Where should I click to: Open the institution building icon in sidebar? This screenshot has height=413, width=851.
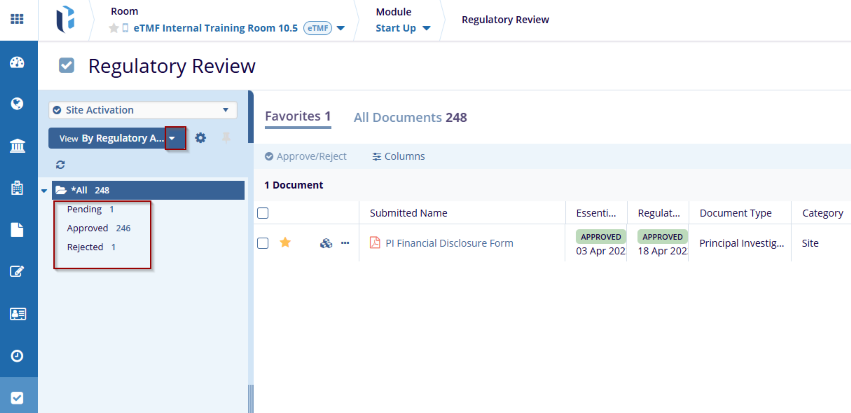(17, 147)
